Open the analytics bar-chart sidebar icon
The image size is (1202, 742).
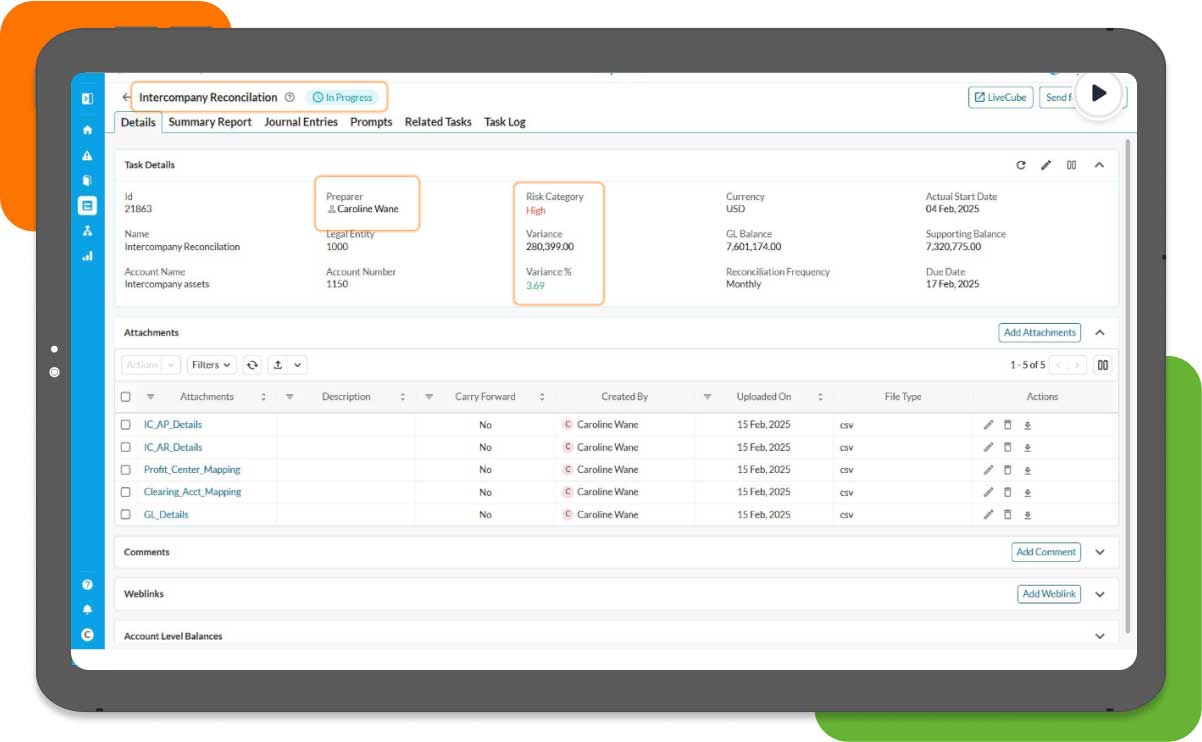tap(87, 256)
